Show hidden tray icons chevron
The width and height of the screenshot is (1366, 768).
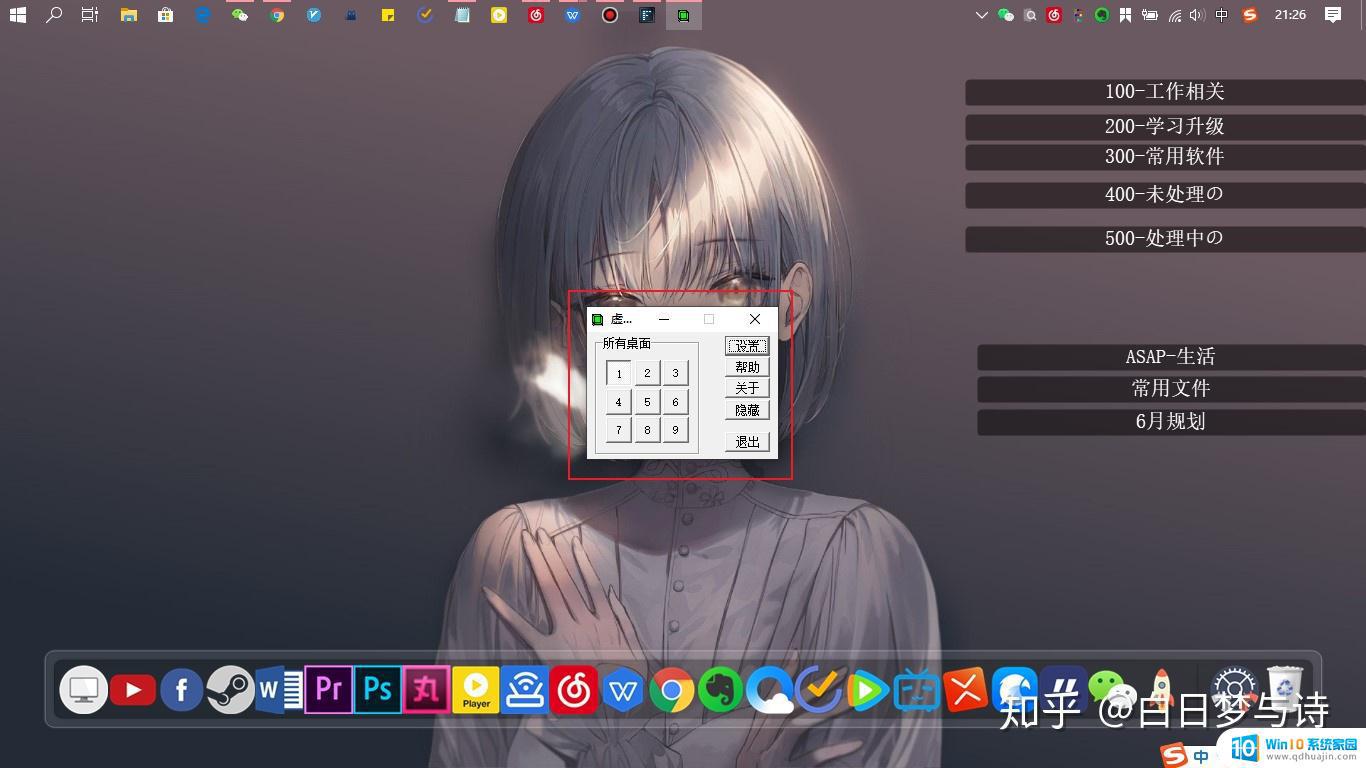981,15
